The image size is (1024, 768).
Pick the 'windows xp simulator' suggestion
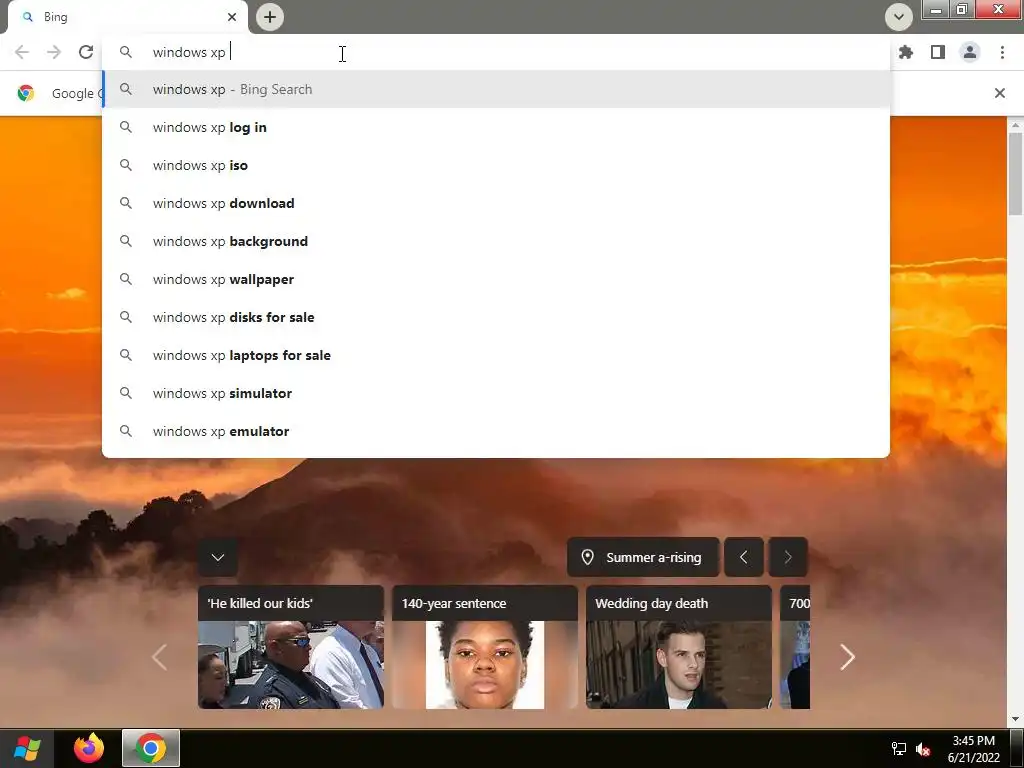[x=496, y=393]
